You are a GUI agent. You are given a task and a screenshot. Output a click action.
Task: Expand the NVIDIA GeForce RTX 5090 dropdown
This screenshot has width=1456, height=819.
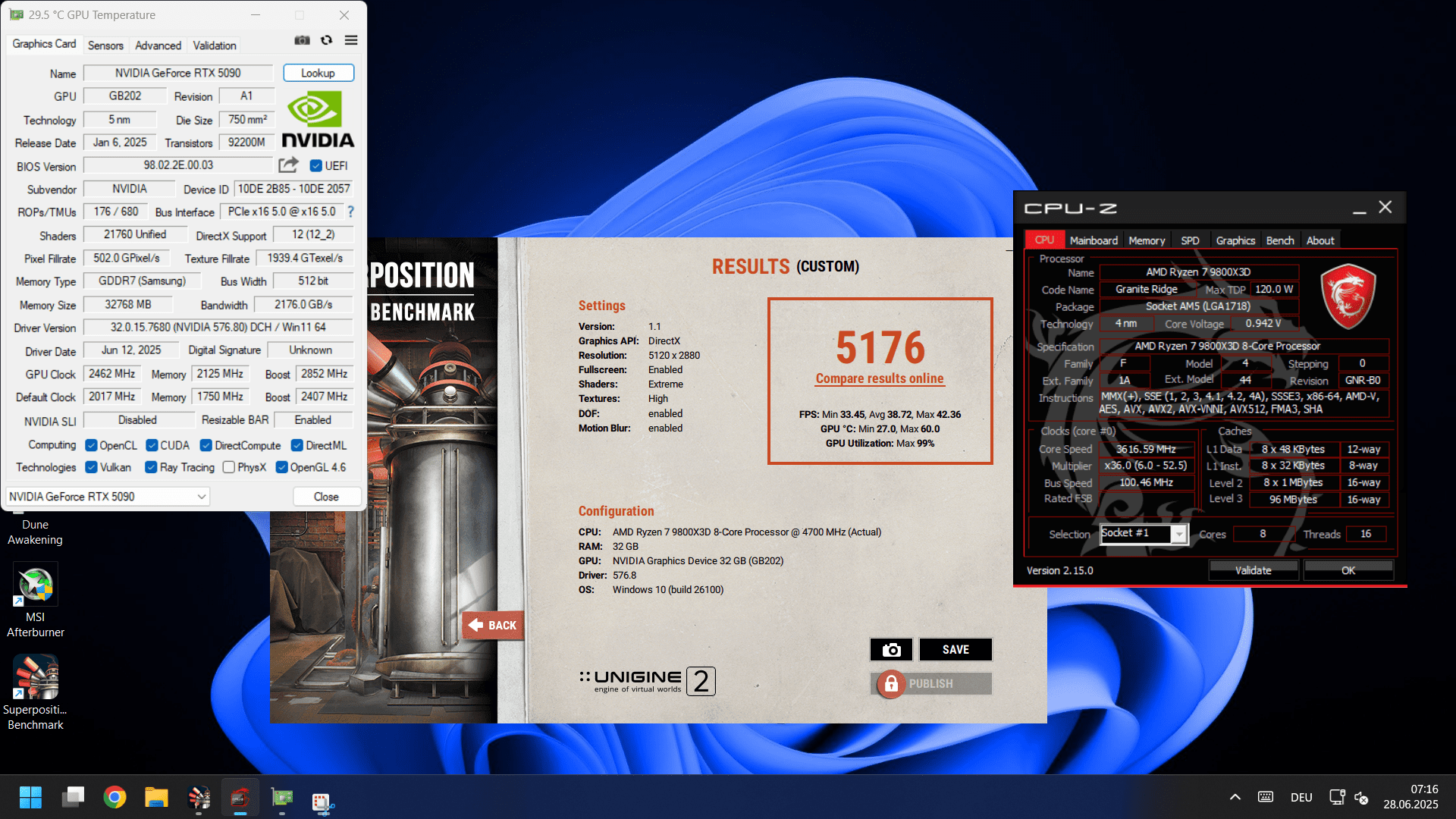(x=202, y=497)
